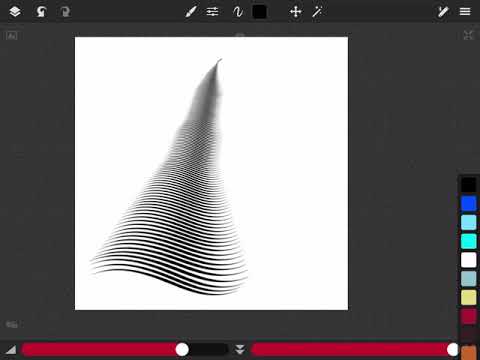Pick the pale yellow palette swatch
Screen dimensions: 480x360
coord(469,297)
